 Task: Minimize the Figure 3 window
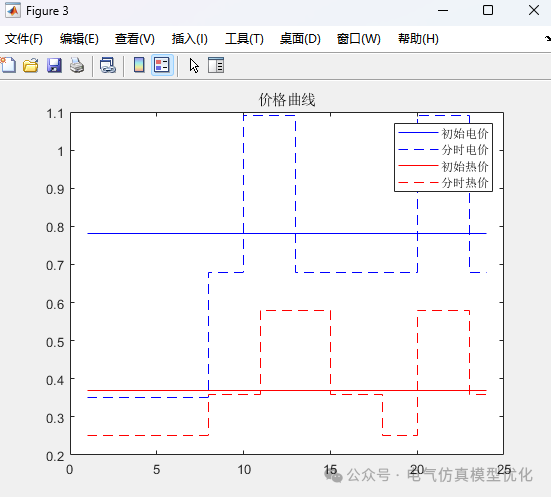pyautogui.click(x=443, y=11)
